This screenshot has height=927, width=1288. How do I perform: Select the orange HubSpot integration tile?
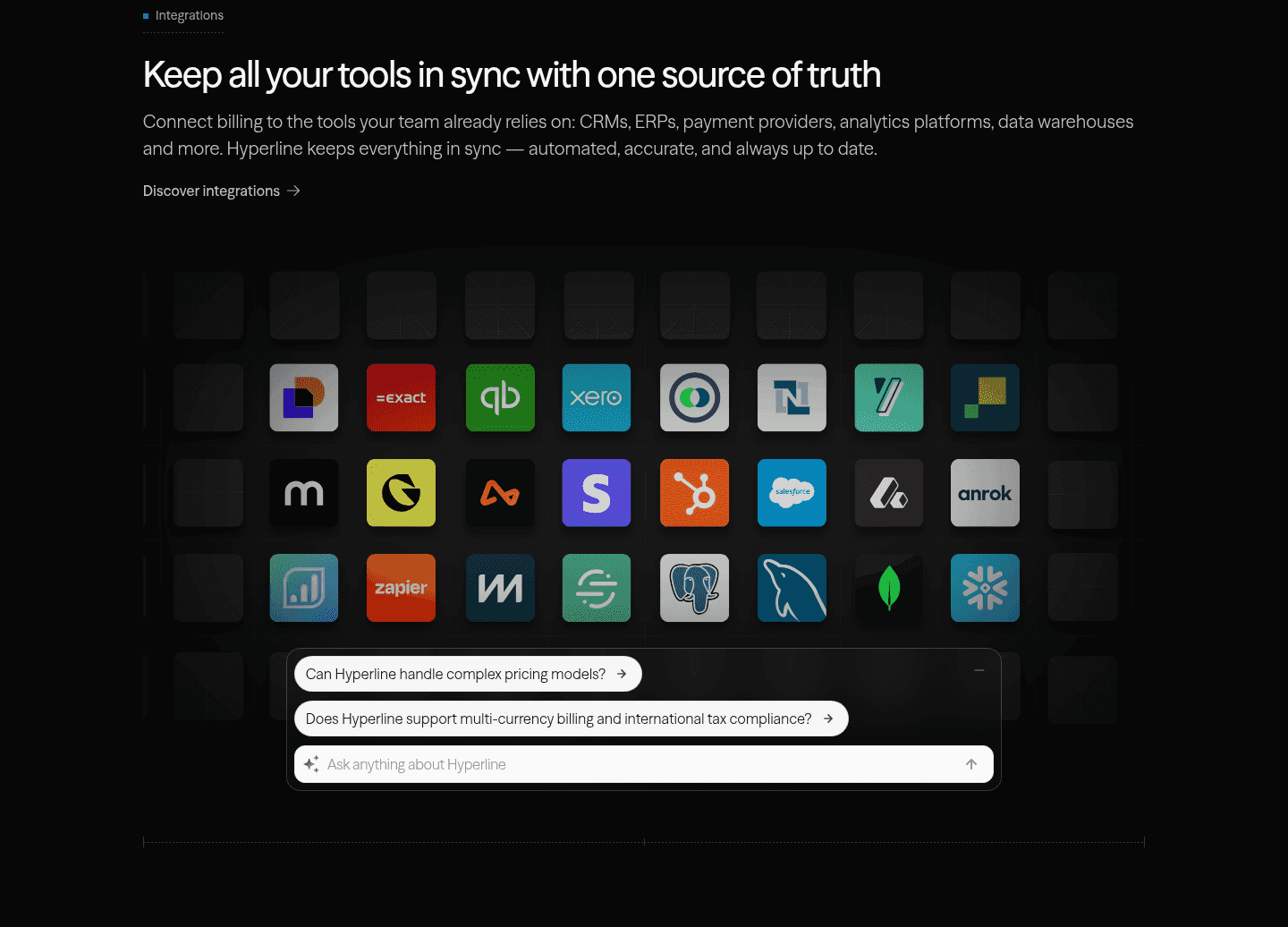(x=694, y=493)
